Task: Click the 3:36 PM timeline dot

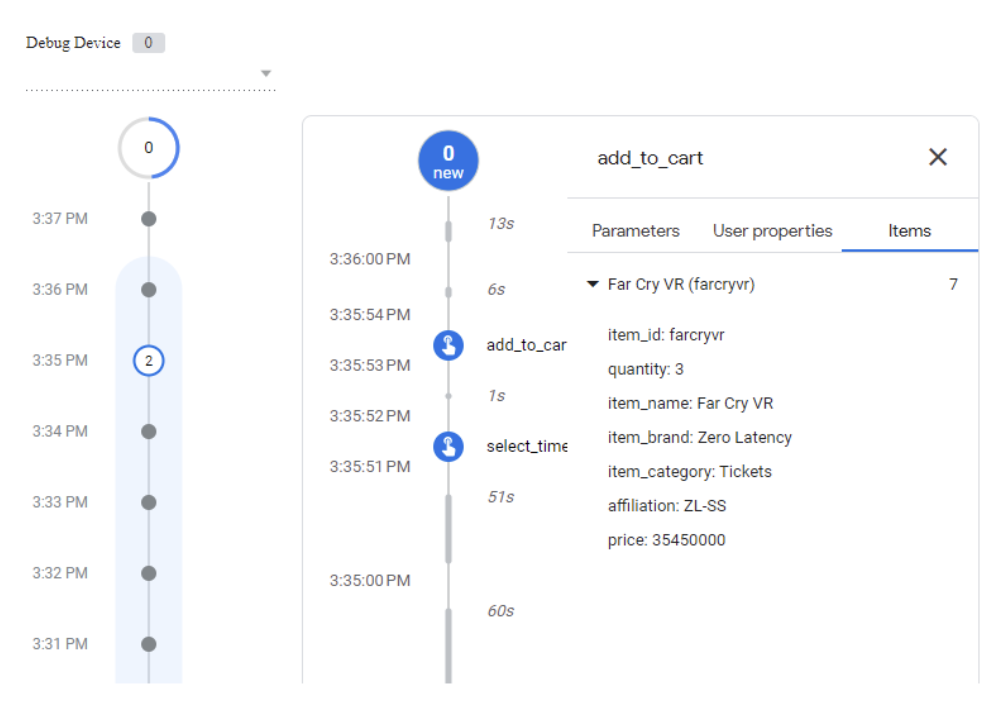Action: tap(149, 290)
